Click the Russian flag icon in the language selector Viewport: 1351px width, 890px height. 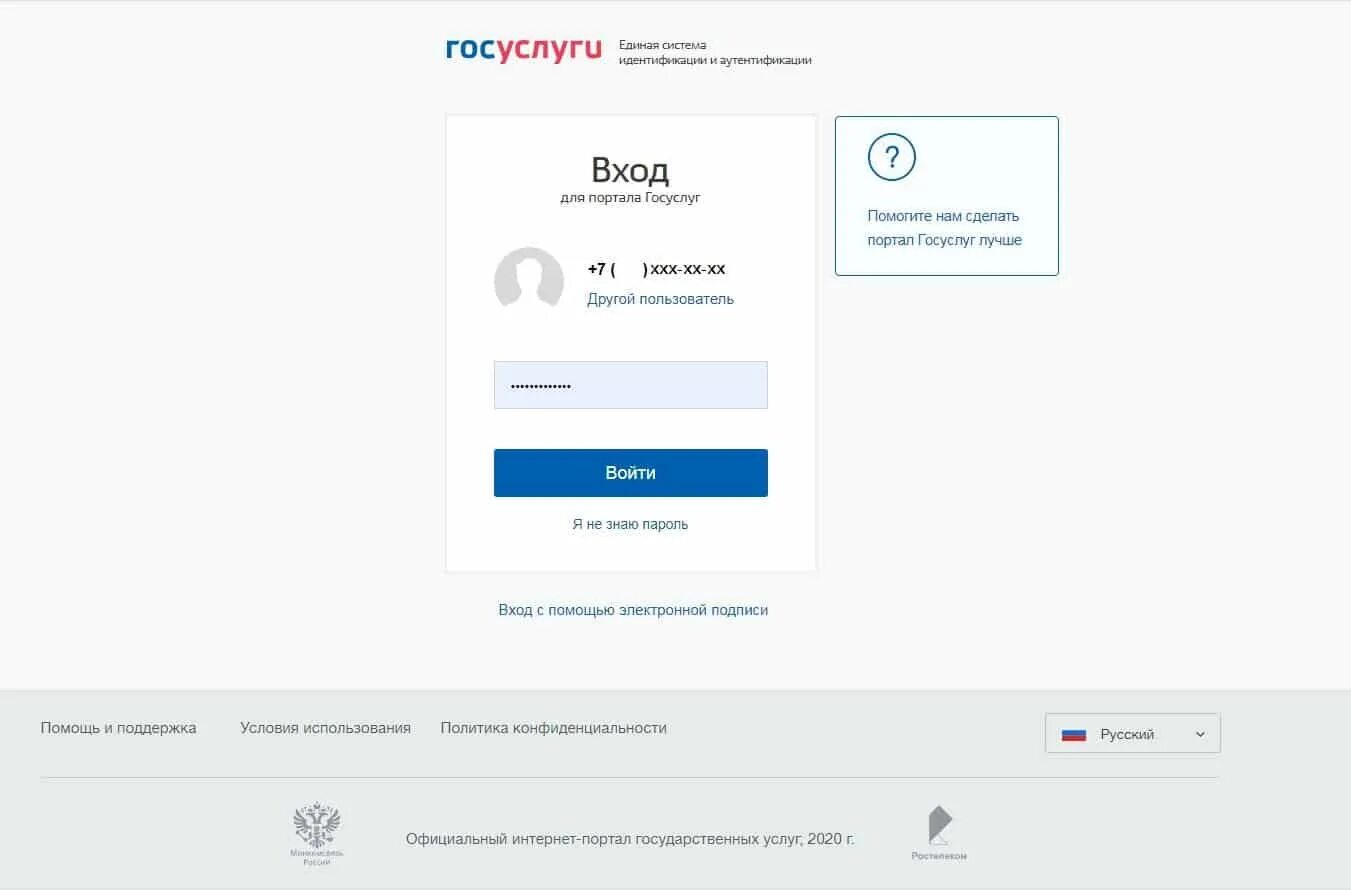1074,734
